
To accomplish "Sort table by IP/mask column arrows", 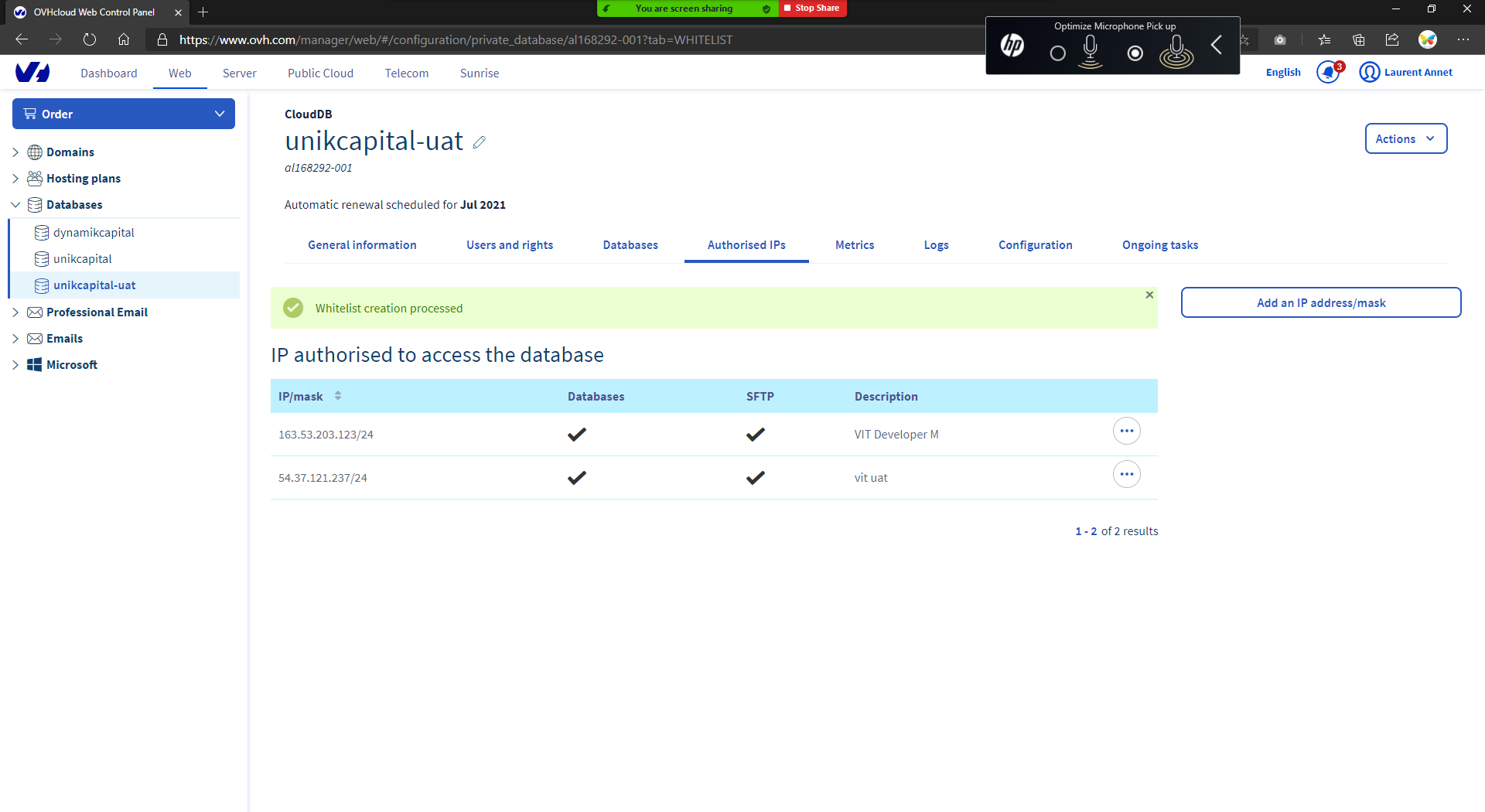I will point(338,396).
